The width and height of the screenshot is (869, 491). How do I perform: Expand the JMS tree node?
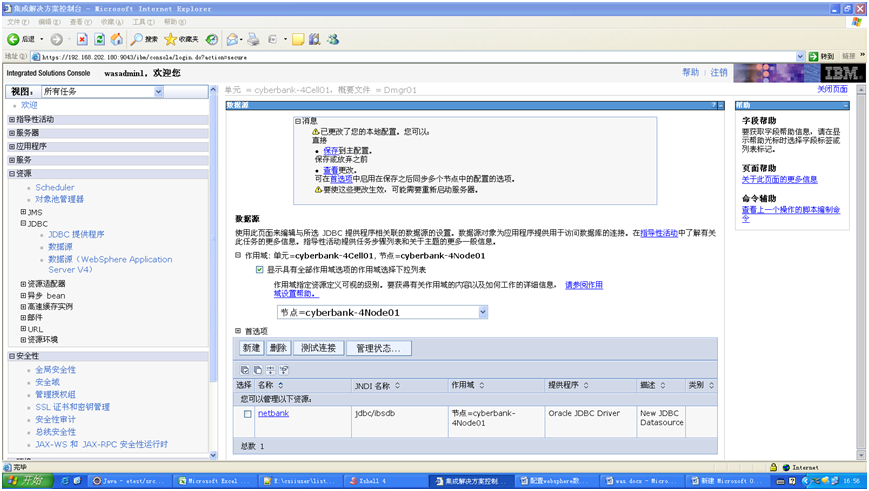point(23,212)
